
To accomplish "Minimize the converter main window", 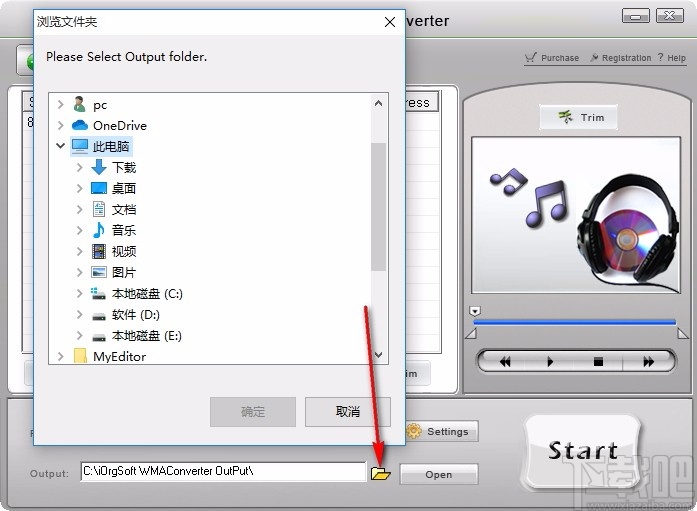I will (x=636, y=16).
